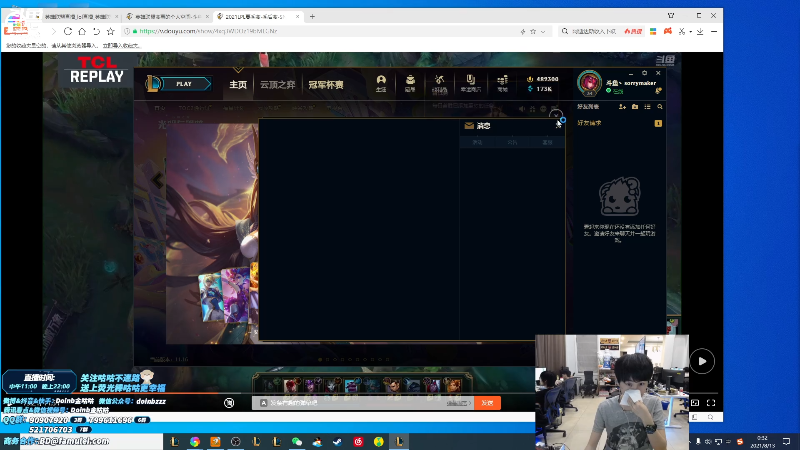This screenshot has height=450, width=800.
Task: Switch to the first browser tab
Action: point(77,16)
